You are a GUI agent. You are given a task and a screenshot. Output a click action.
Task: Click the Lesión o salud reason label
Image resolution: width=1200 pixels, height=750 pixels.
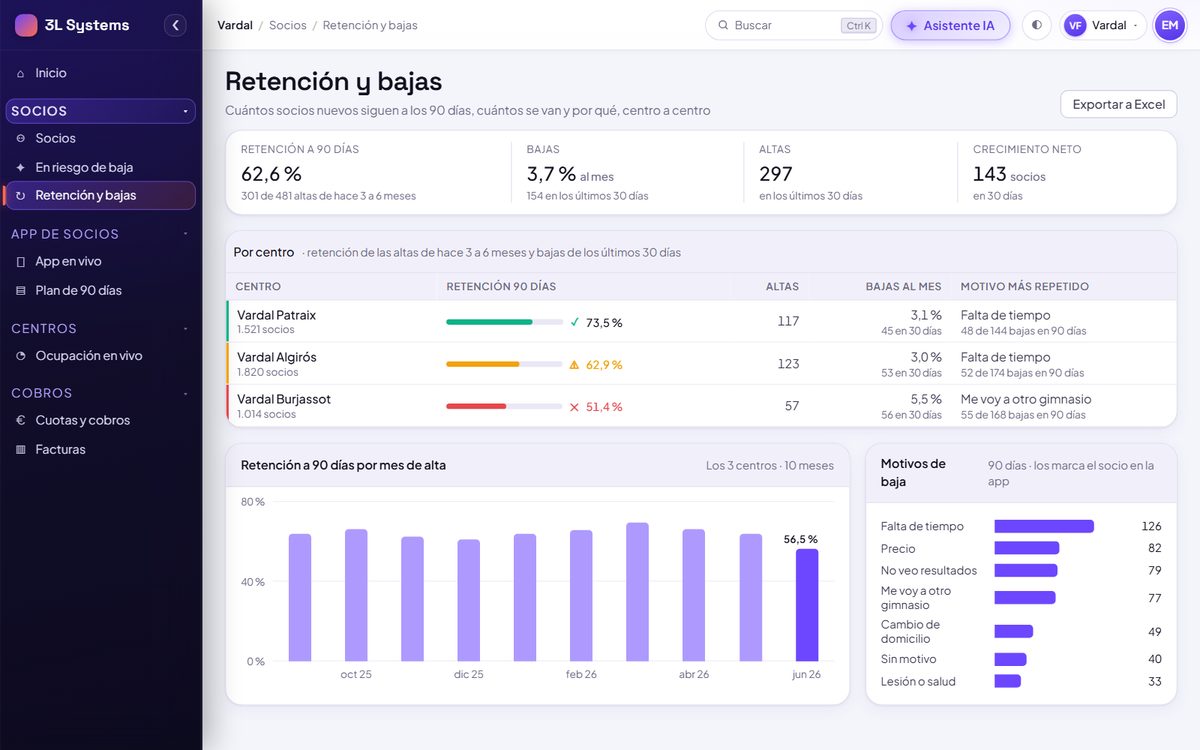pyautogui.click(x=918, y=682)
